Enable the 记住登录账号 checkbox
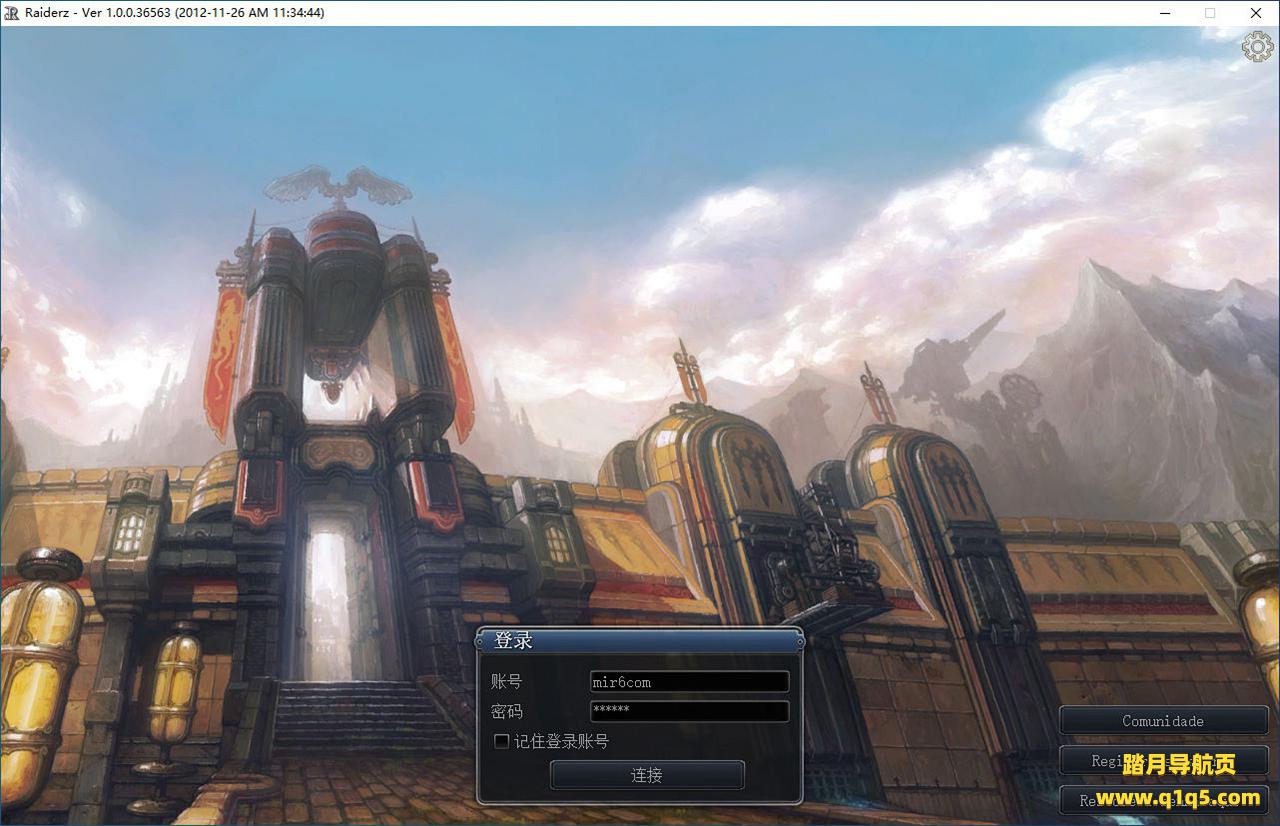This screenshot has width=1280, height=826. 502,741
